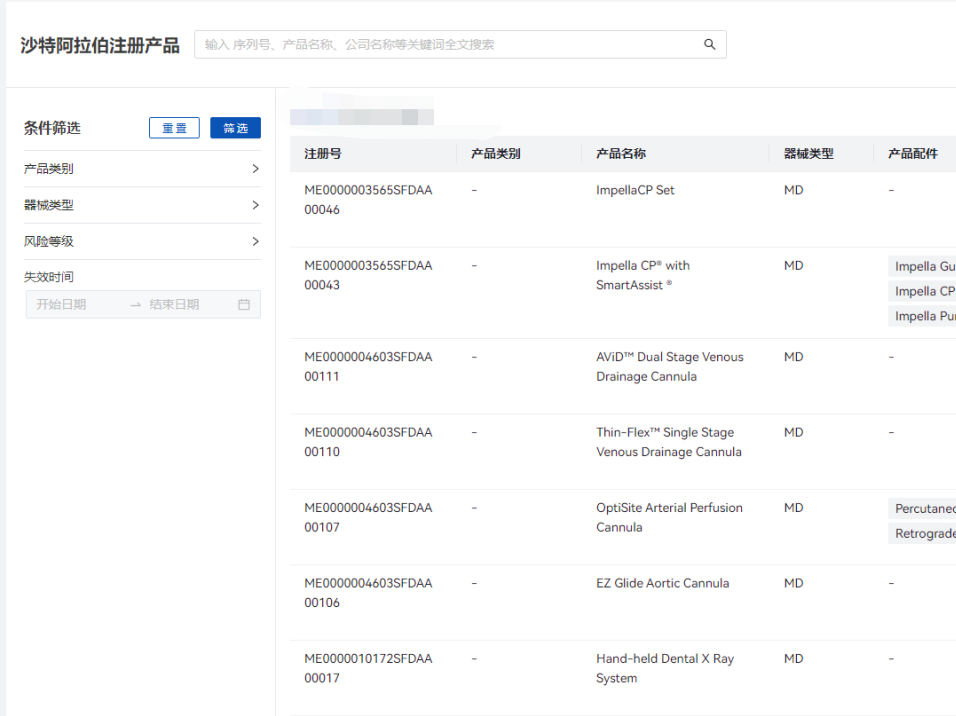
Task: Open the calendar icon in date range
Action: pos(244,304)
